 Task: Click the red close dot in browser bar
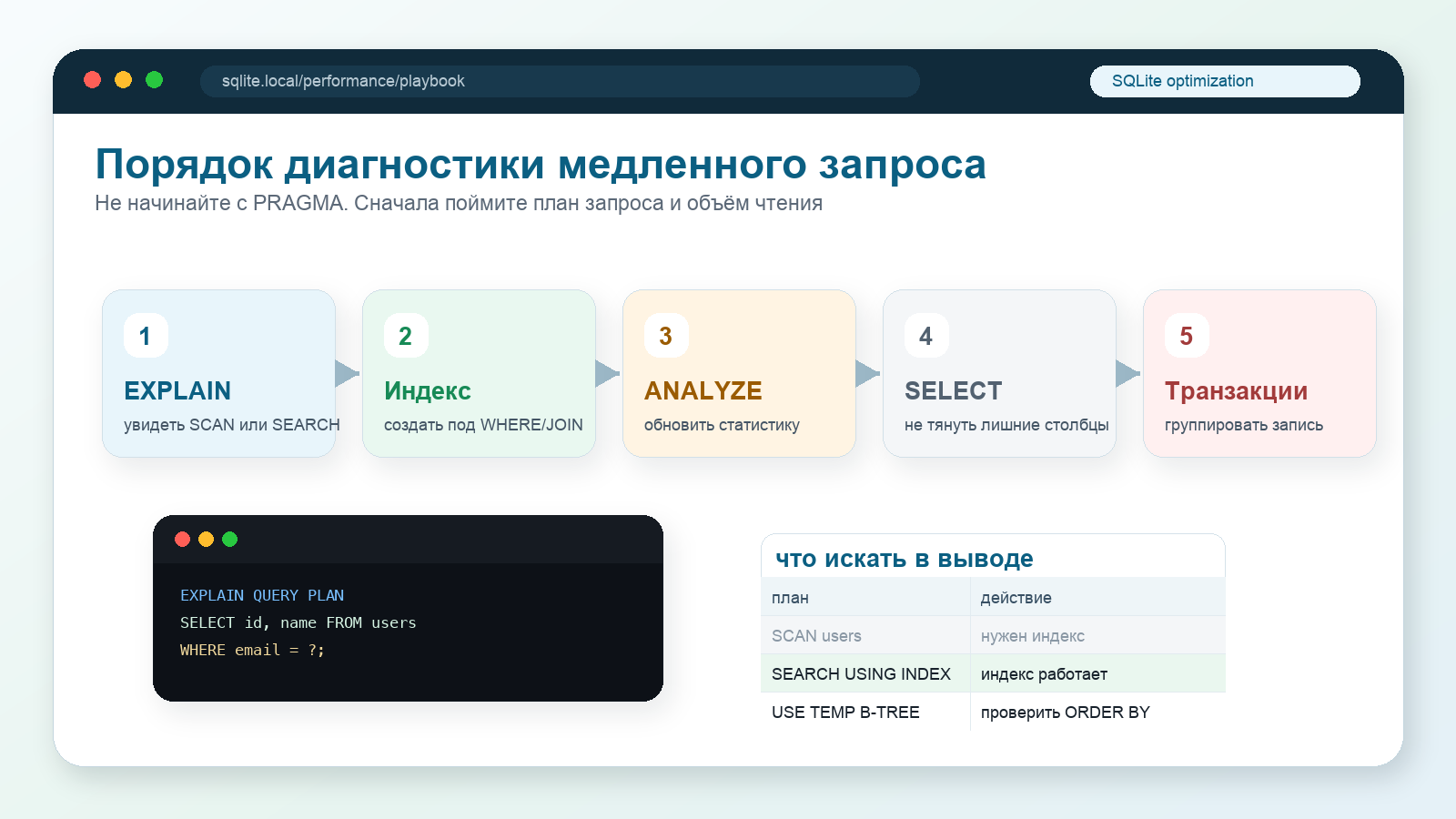click(x=92, y=80)
